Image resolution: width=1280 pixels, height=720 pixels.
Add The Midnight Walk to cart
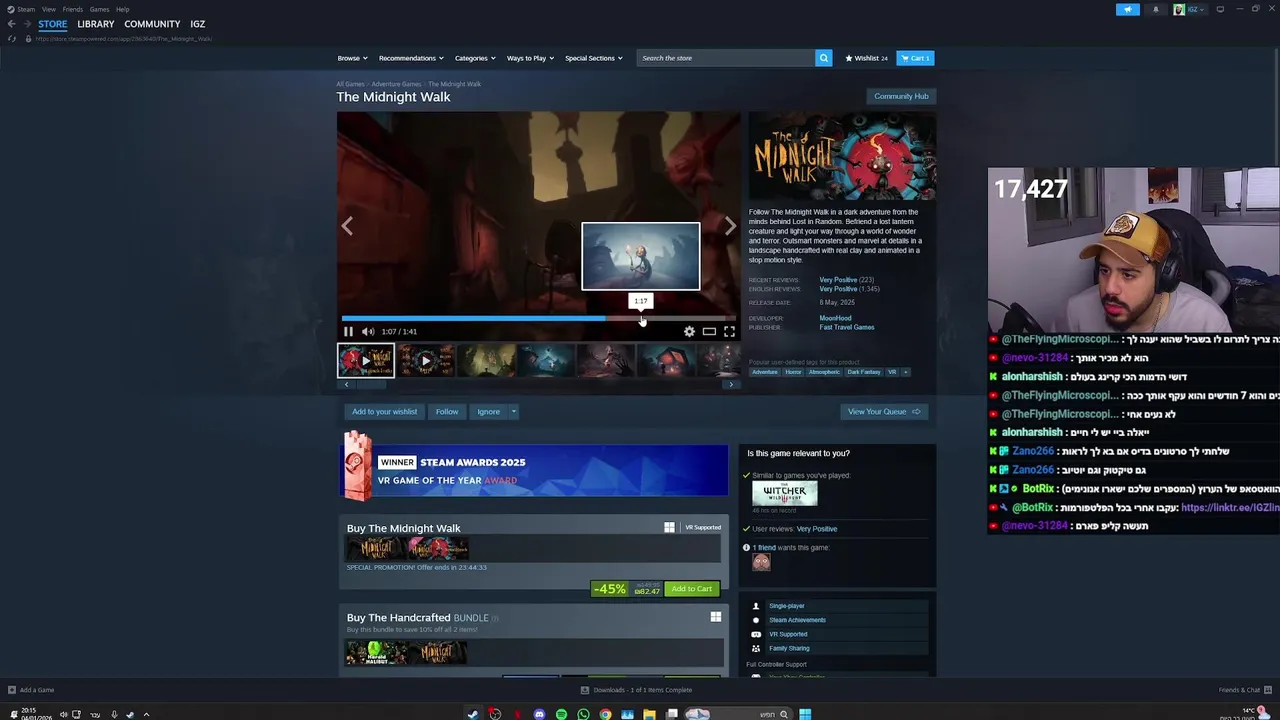pos(692,589)
